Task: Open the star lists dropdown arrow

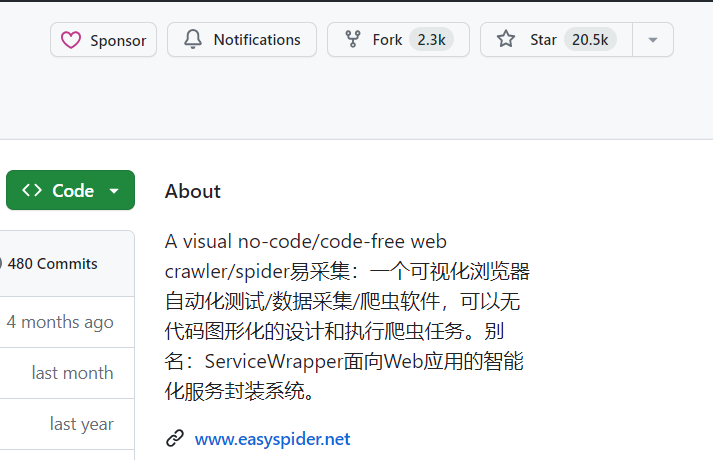Action: (x=653, y=40)
